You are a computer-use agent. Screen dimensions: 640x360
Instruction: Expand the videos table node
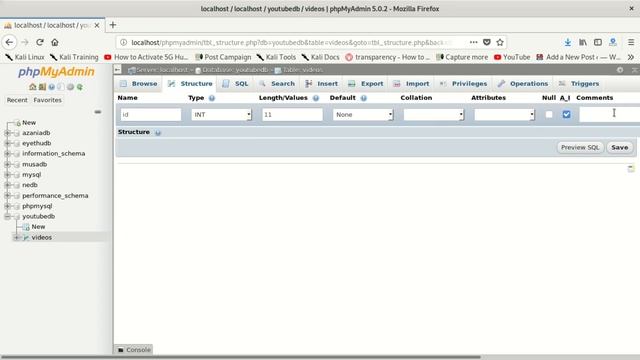pos(16,237)
